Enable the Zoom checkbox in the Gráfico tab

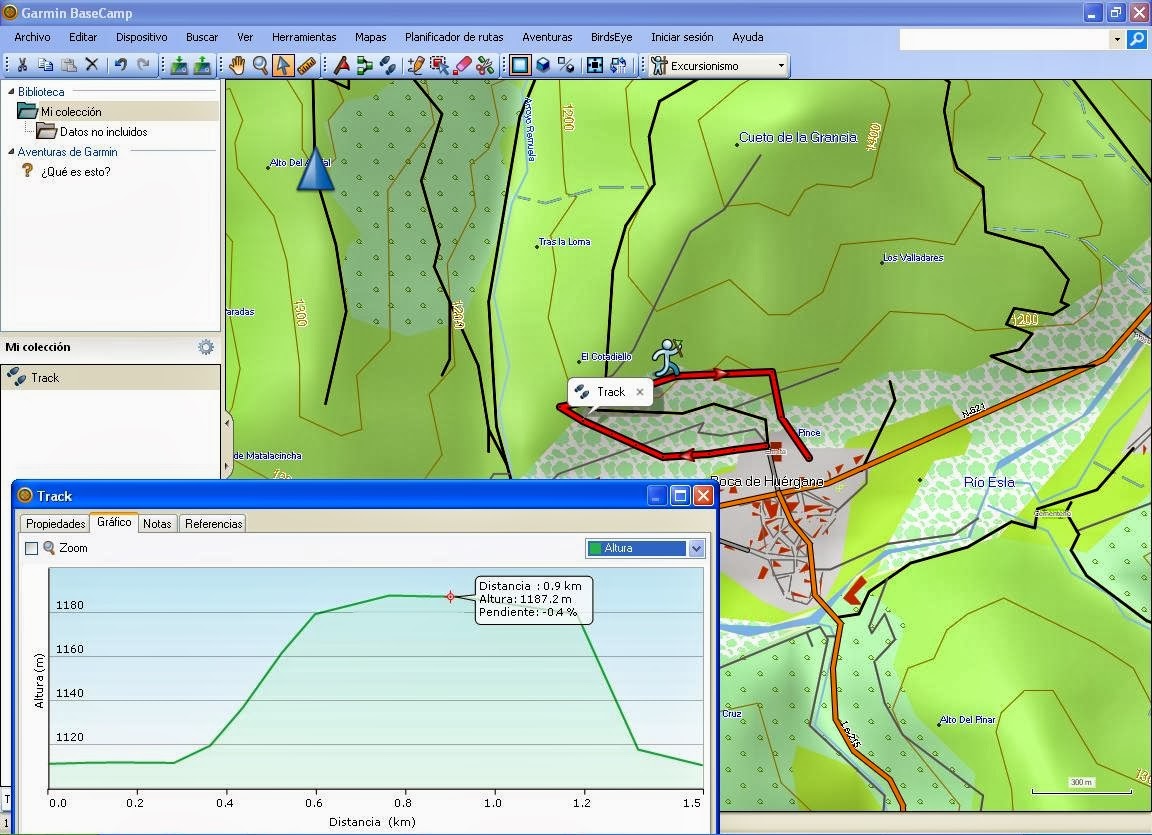[31, 548]
